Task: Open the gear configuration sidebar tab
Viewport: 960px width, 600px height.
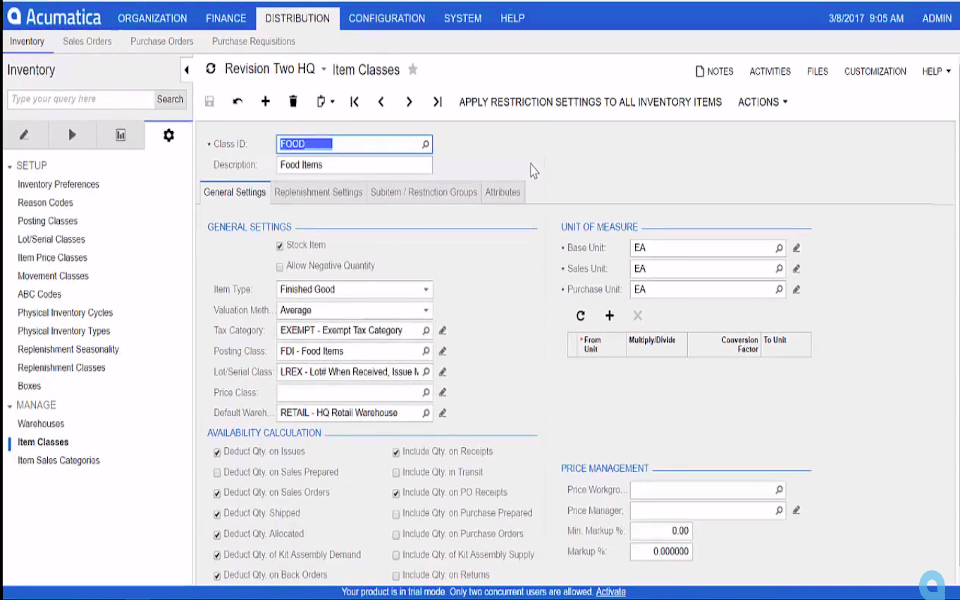Action: [x=168, y=135]
